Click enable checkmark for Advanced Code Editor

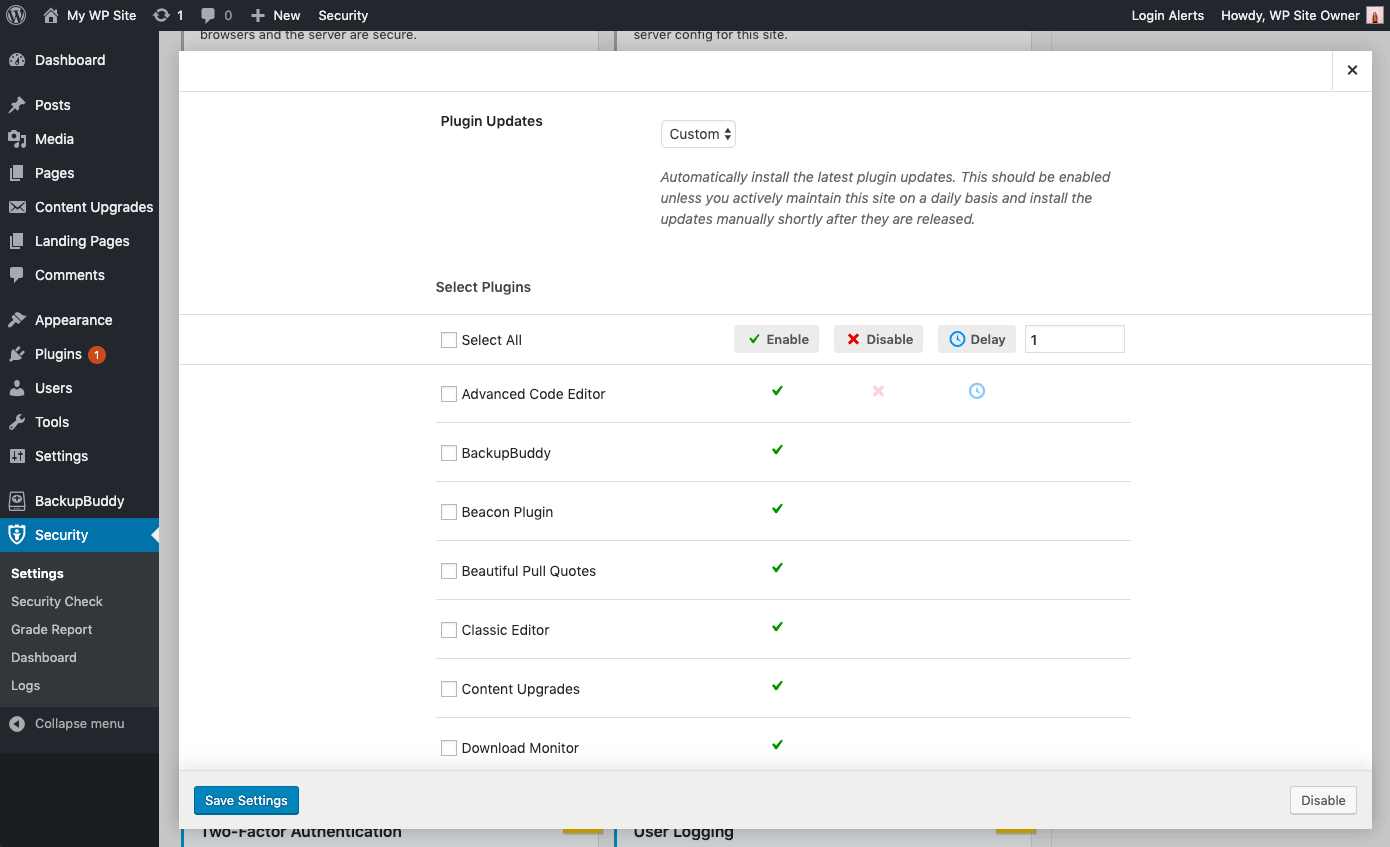[x=777, y=391]
